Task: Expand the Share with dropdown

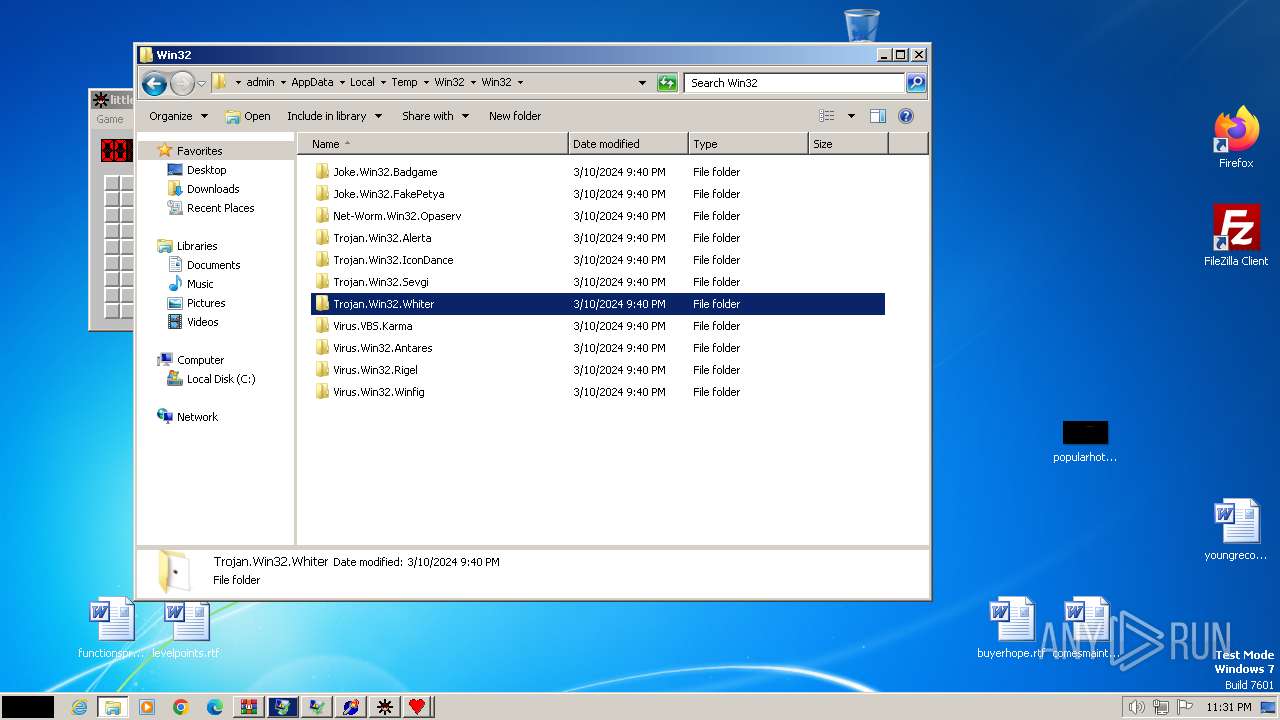Action: pos(435,116)
